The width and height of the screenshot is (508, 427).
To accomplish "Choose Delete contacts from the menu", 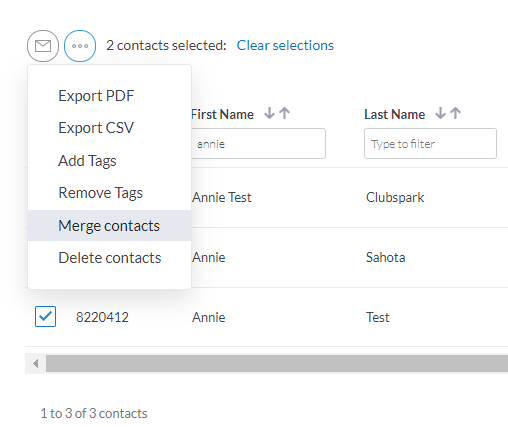I will tap(110, 258).
